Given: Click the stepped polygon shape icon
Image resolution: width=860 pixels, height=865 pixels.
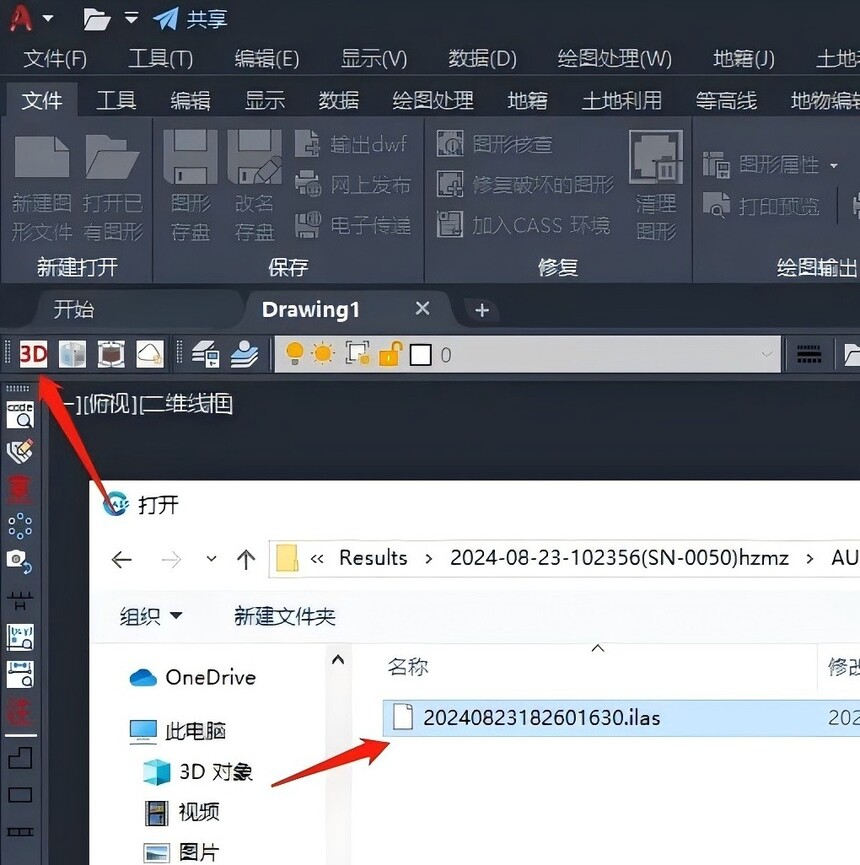Looking at the screenshot, I should [20, 757].
